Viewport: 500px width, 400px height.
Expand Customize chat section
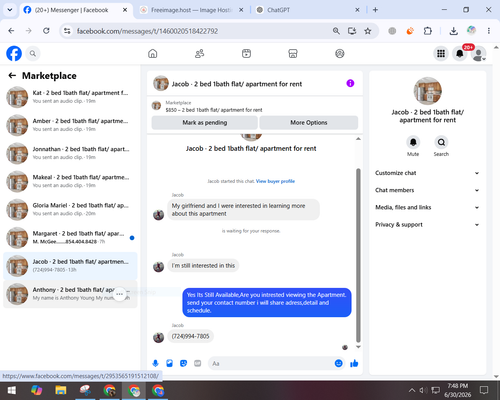point(427,173)
